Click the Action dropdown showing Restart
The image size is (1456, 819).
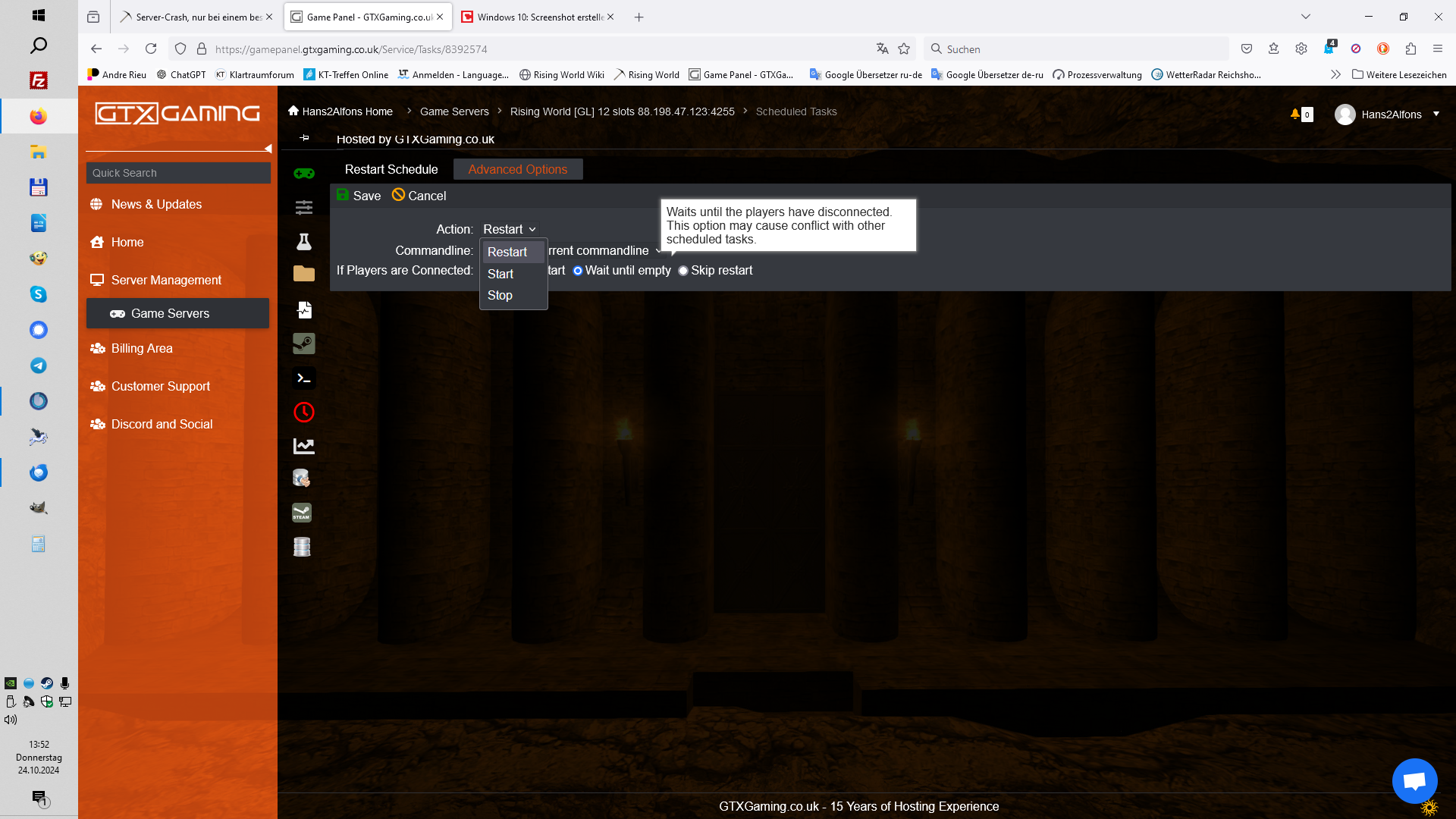click(509, 229)
